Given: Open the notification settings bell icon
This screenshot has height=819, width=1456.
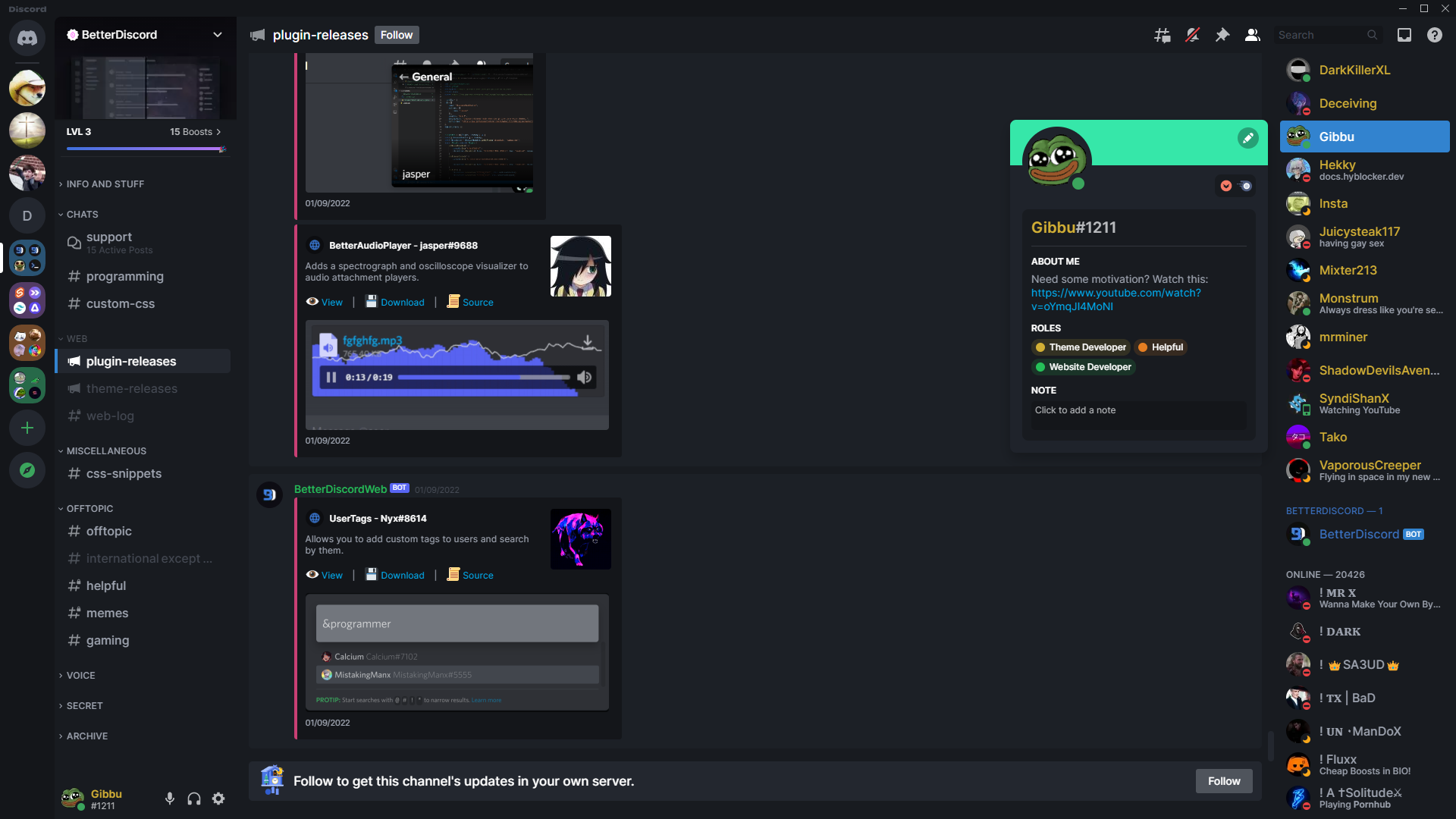Looking at the screenshot, I should coord(1191,35).
